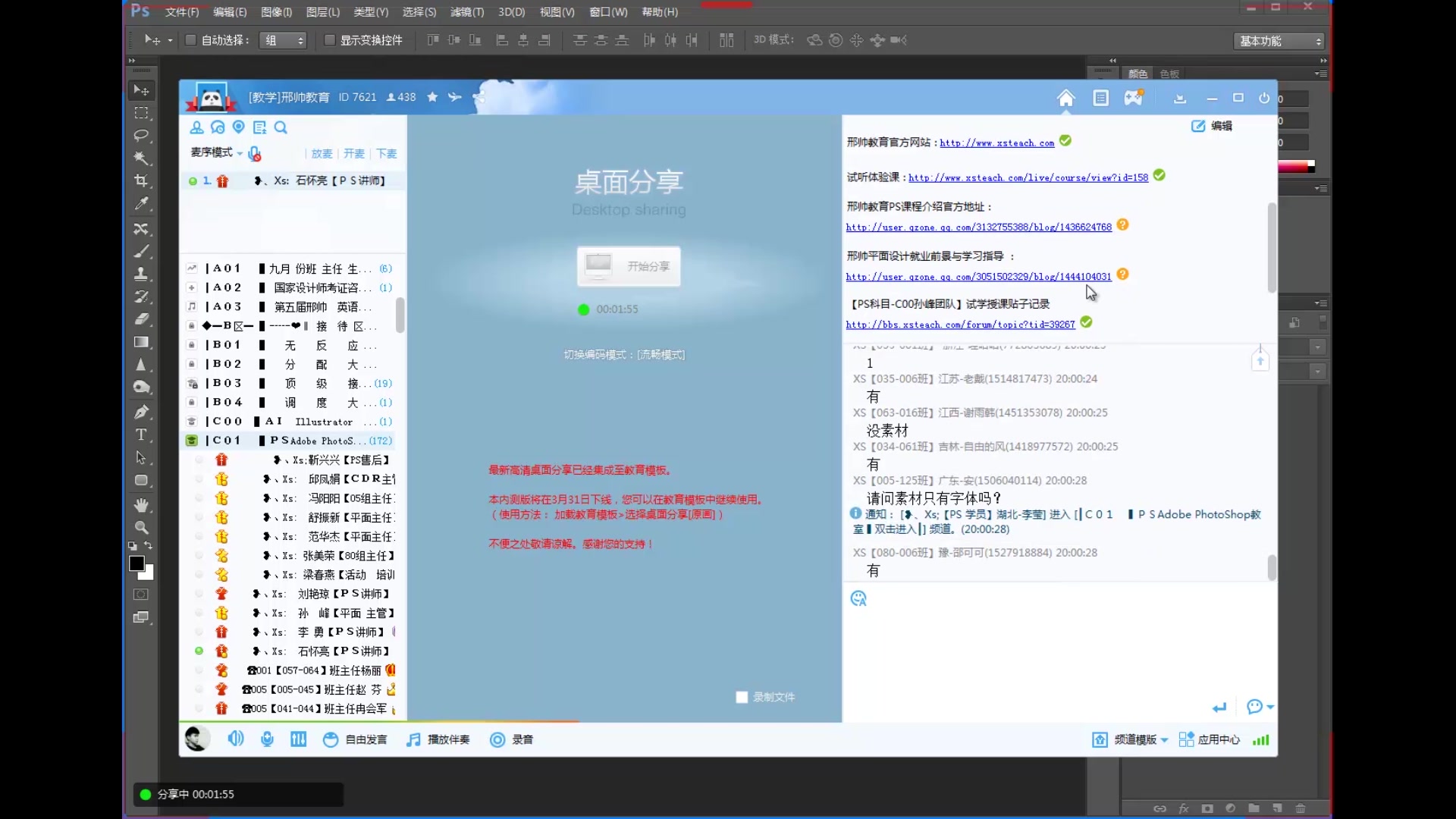This screenshot has height=819, width=1456.
Task: Click the black foreground color swatch
Action: [136, 564]
